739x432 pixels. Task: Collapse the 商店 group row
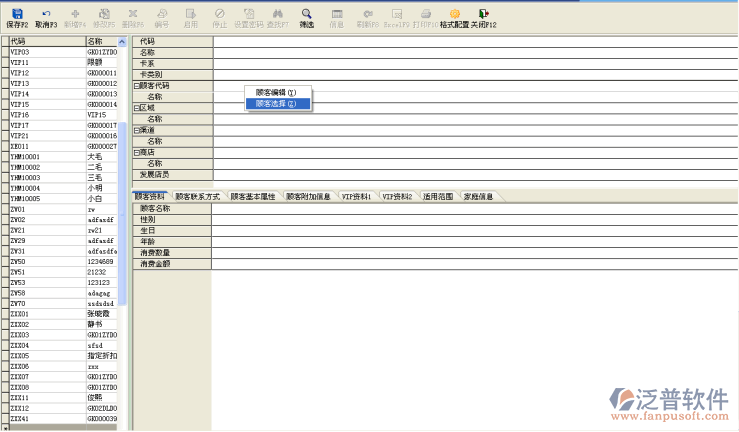pos(136,152)
